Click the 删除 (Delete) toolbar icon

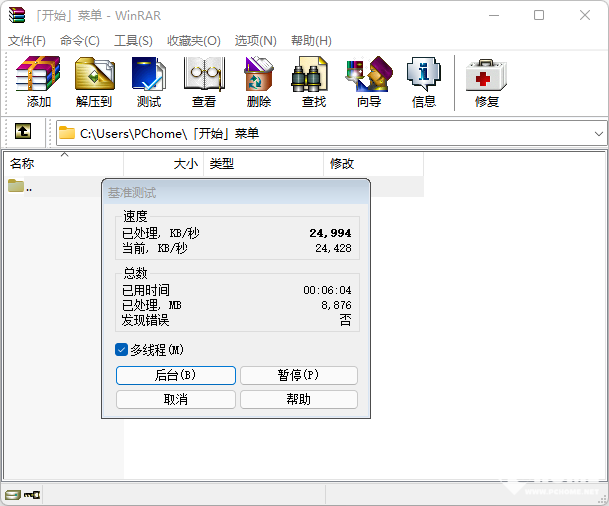(259, 82)
